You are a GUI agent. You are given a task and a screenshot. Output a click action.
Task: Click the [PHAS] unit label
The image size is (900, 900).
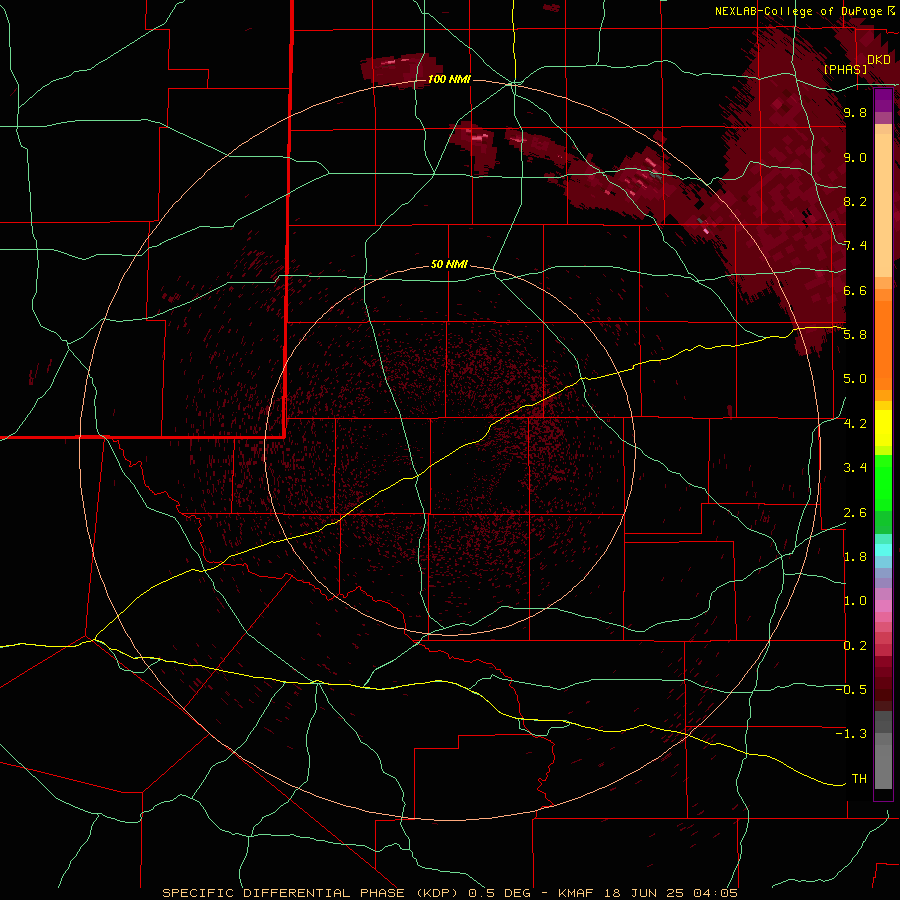845,69
